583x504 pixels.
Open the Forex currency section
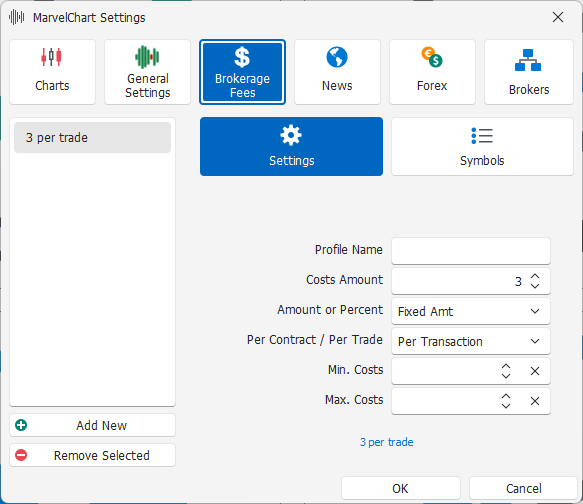pyautogui.click(x=432, y=72)
